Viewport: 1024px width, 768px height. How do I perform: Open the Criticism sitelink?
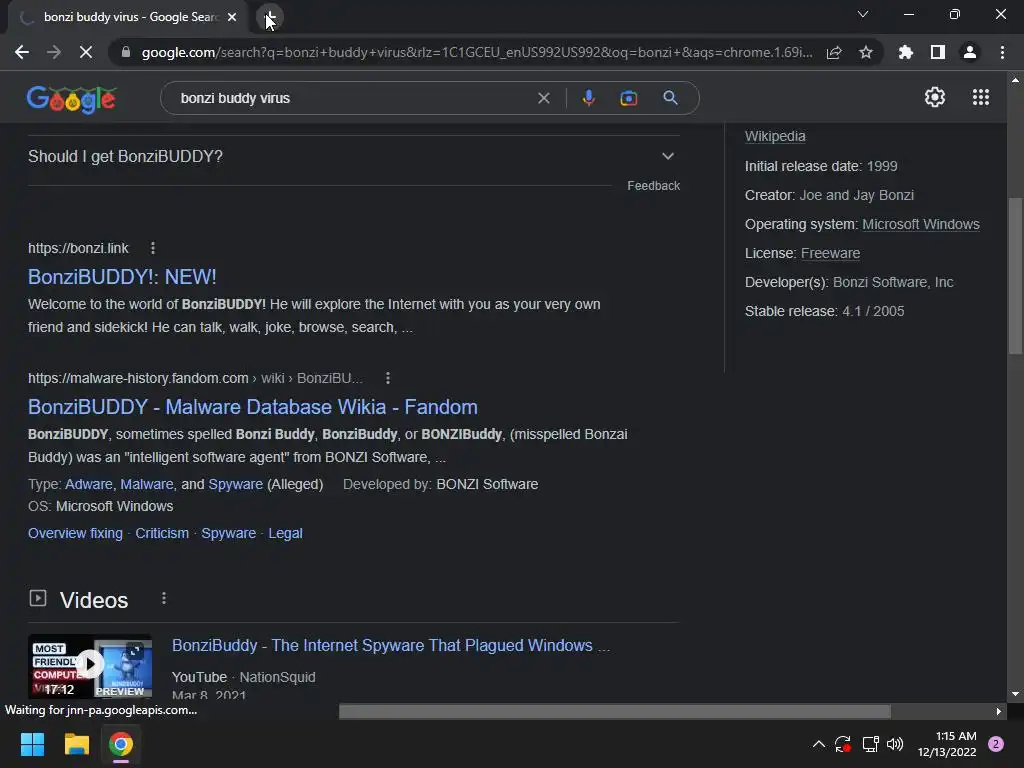tap(162, 533)
